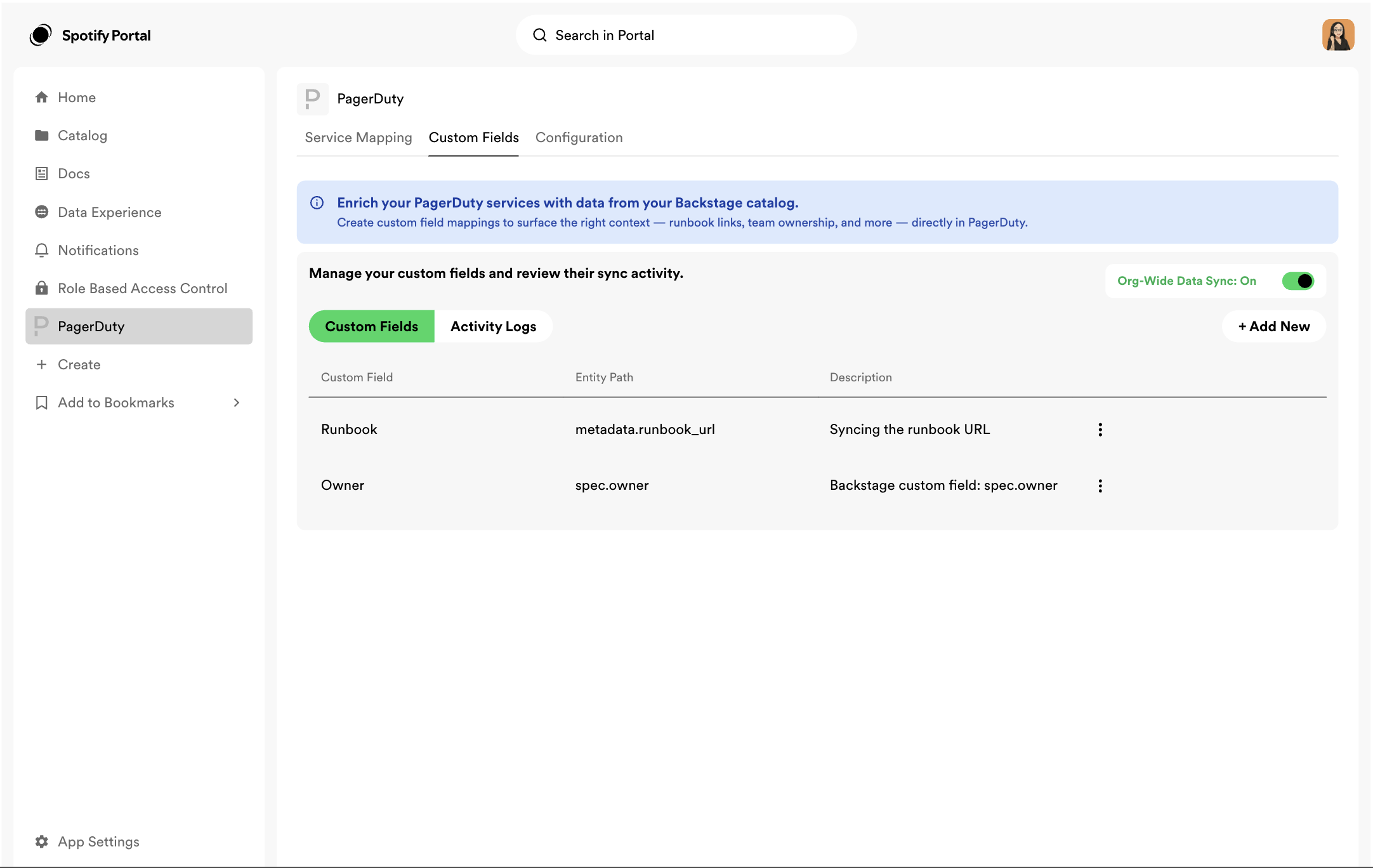Open the Configuration tab
The image size is (1373, 868).
pyautogui.click(x=579, y=138)
